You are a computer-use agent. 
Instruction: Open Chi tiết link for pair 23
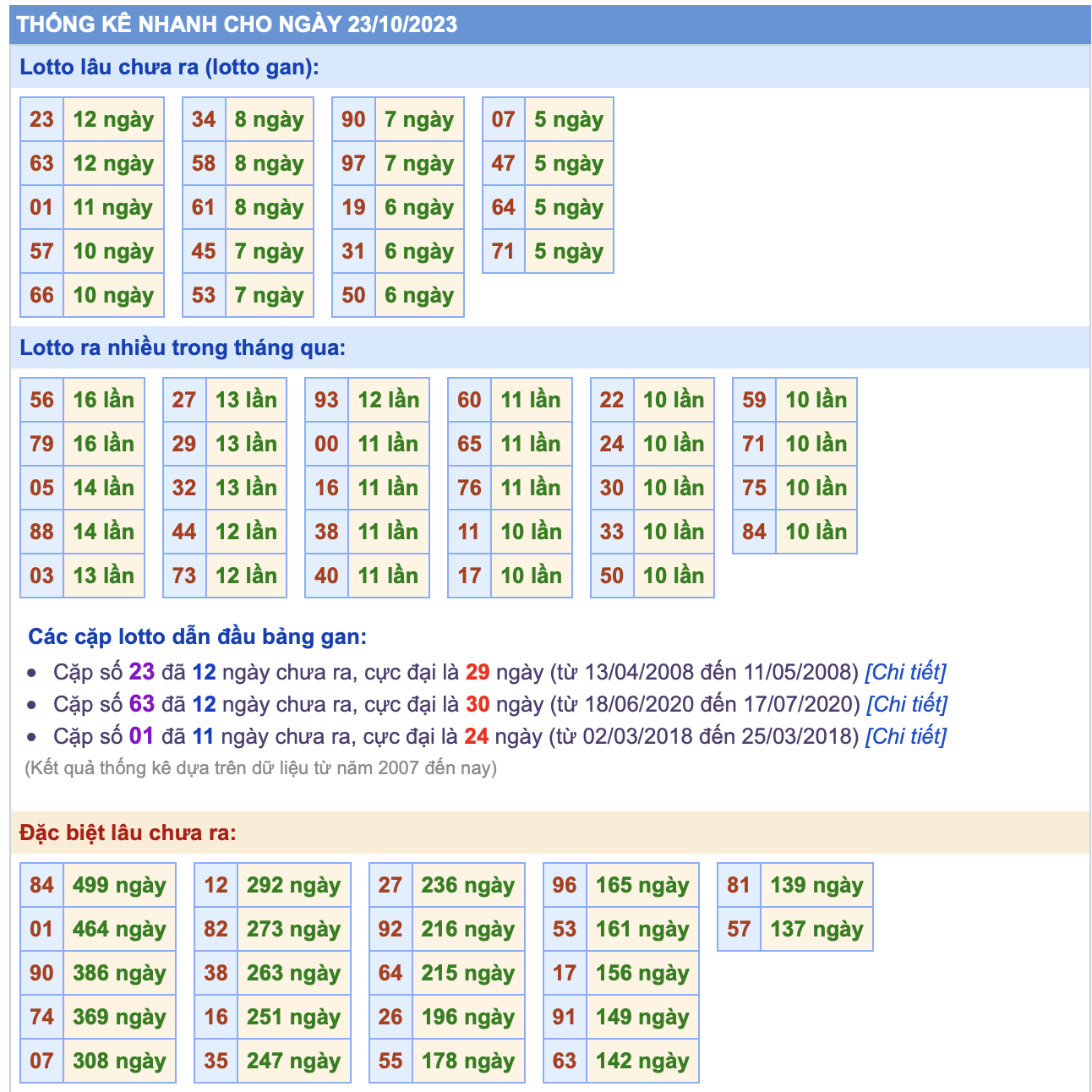[x=905, y=672]
